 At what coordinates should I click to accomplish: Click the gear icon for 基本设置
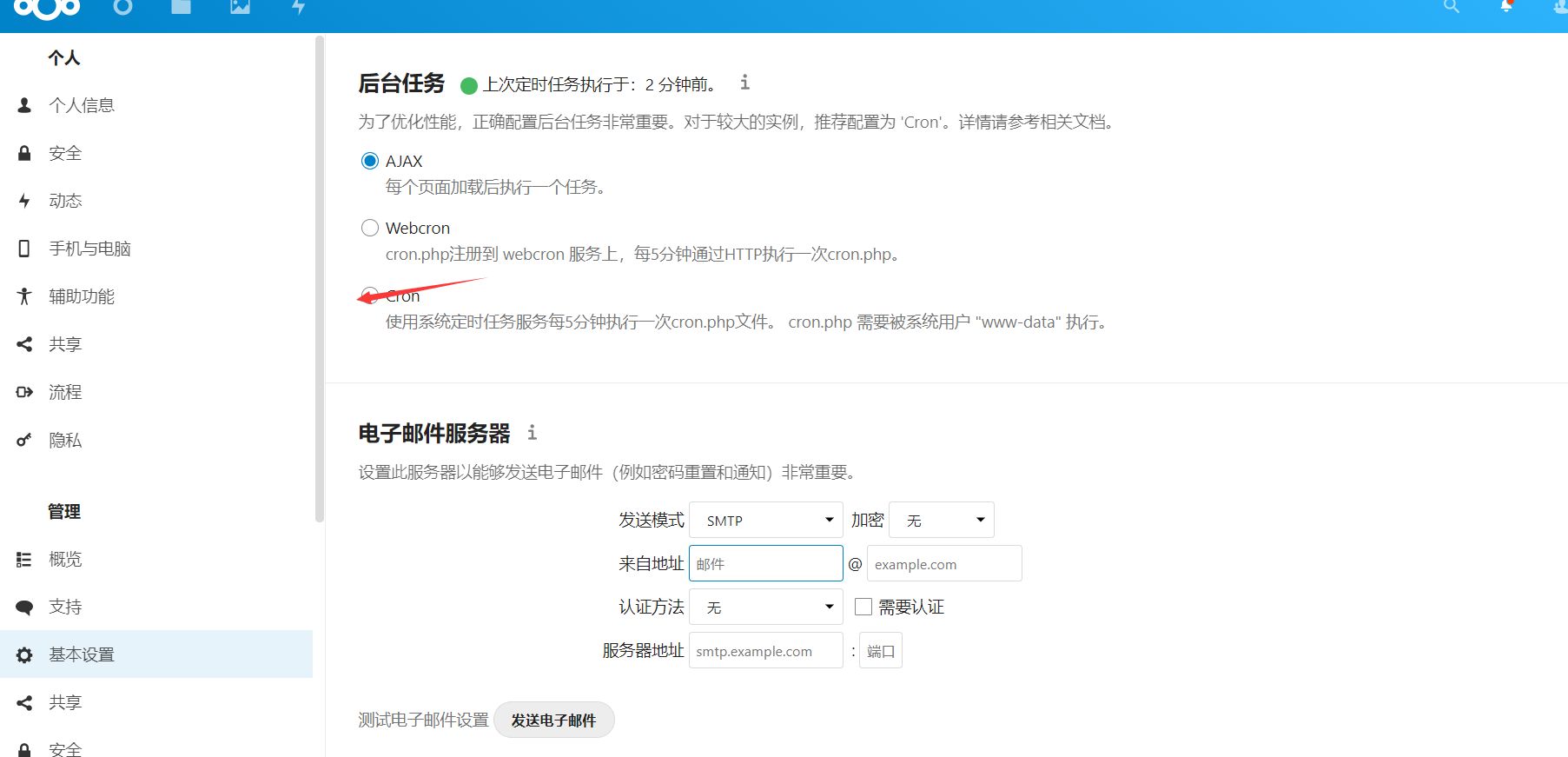24,654
